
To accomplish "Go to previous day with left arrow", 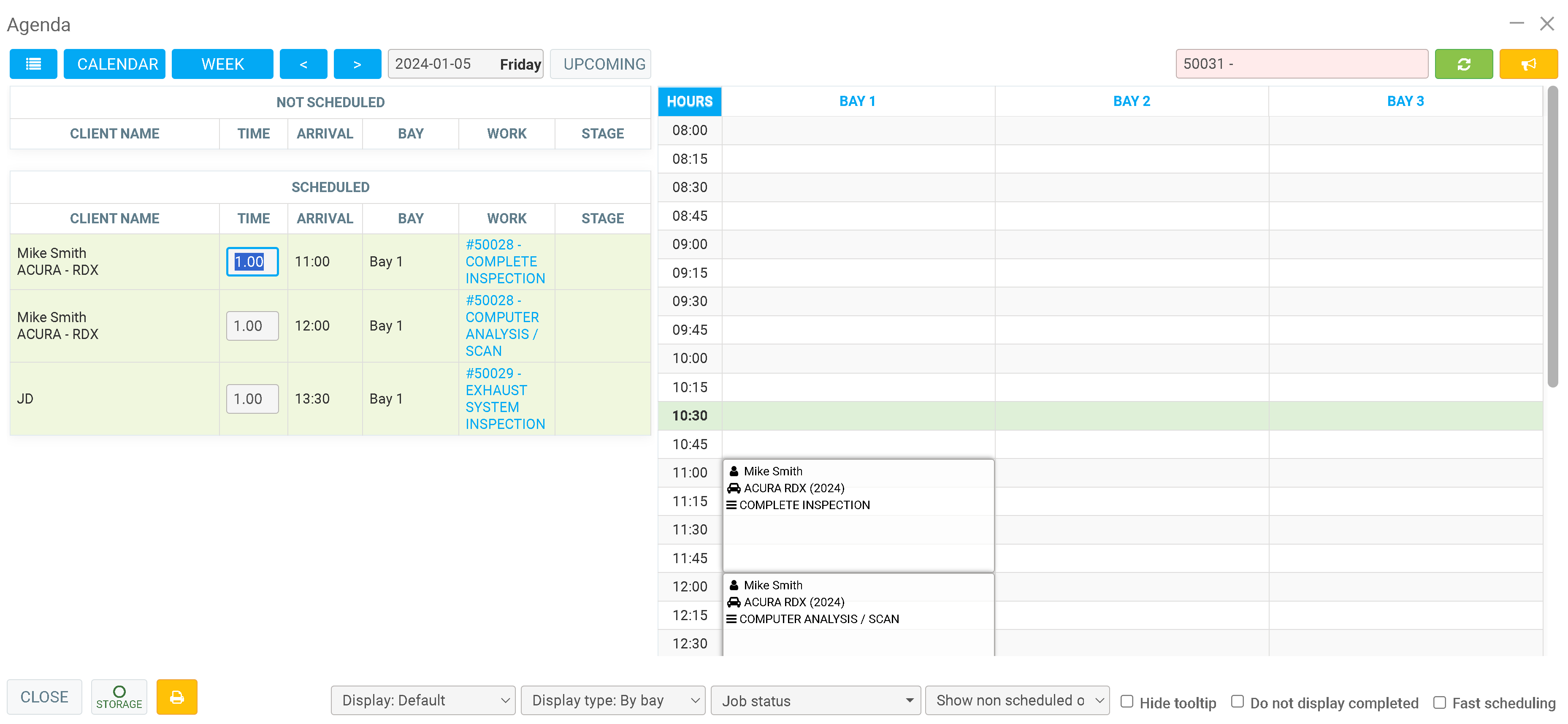I will (303, 64).
